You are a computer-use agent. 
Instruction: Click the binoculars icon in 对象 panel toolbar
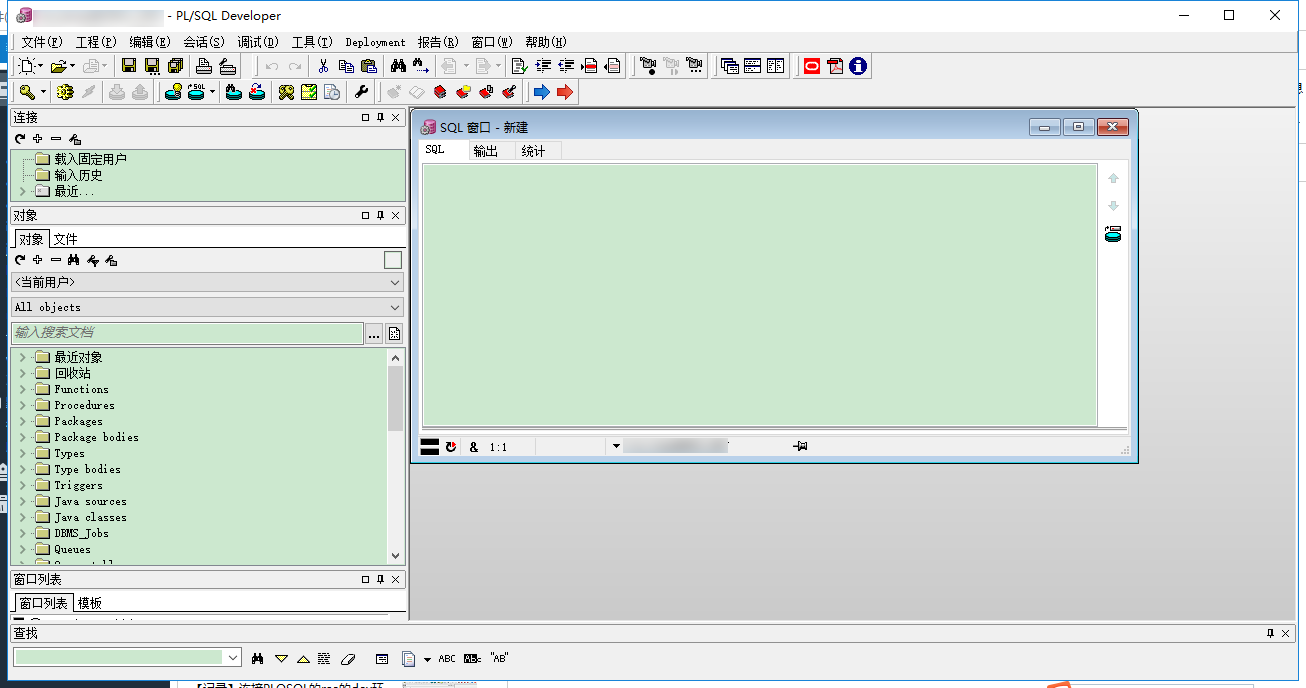tap(73, 260)
